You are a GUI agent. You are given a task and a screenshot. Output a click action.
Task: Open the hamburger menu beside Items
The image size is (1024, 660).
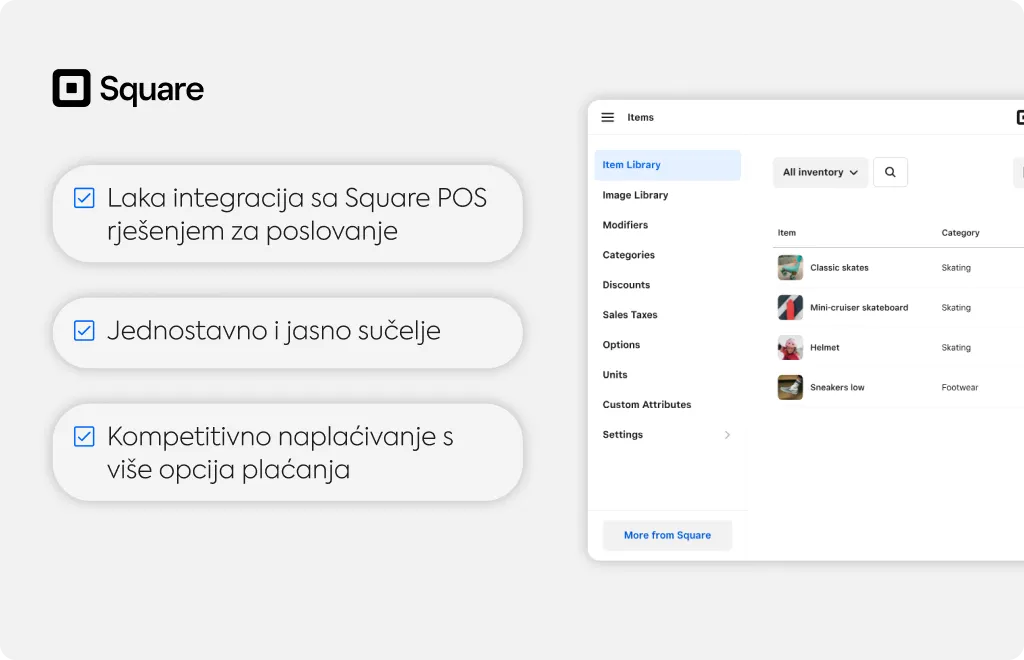(607, 118)
